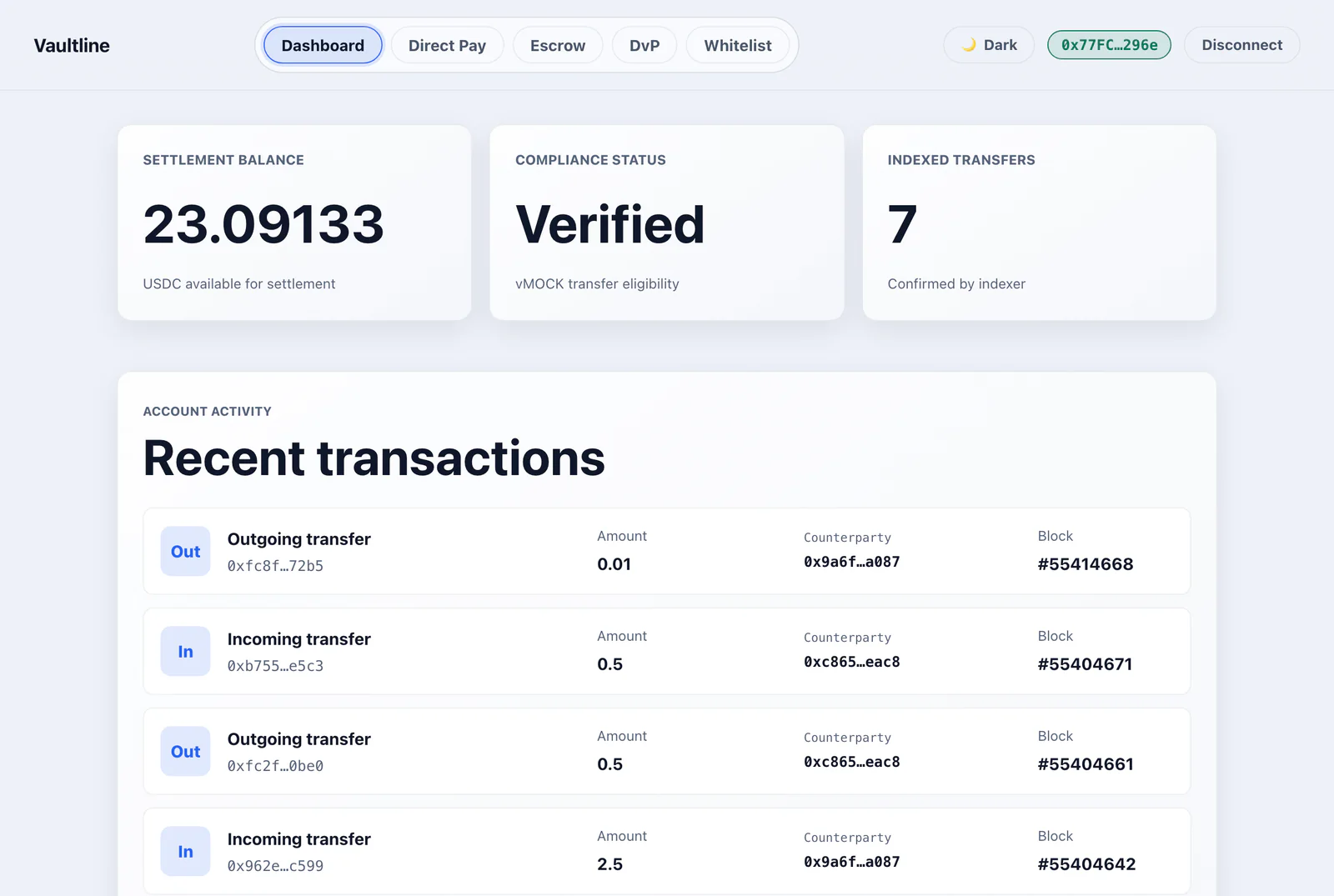The image size is (1334, 896).
Task: Click the Vaultline logo
Action: coord(72,46)
